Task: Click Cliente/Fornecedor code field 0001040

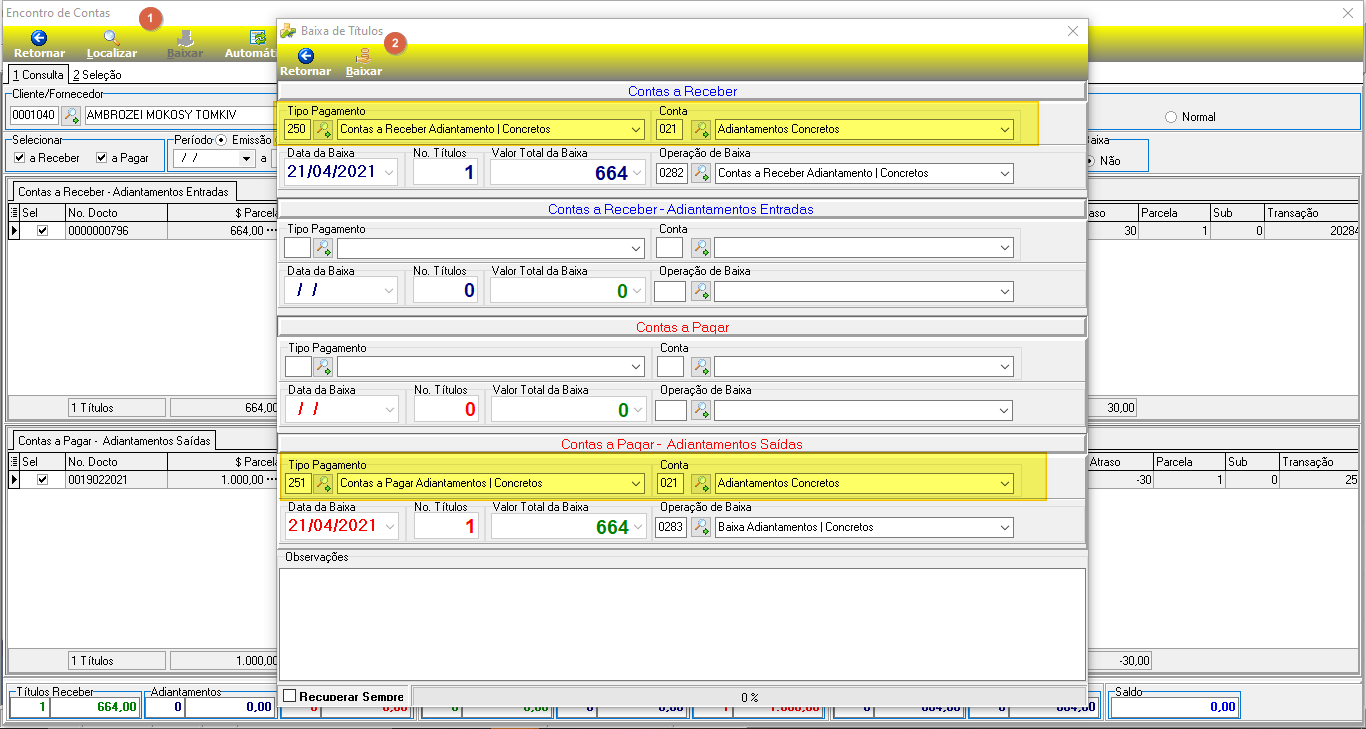Action: coord(34,115)
